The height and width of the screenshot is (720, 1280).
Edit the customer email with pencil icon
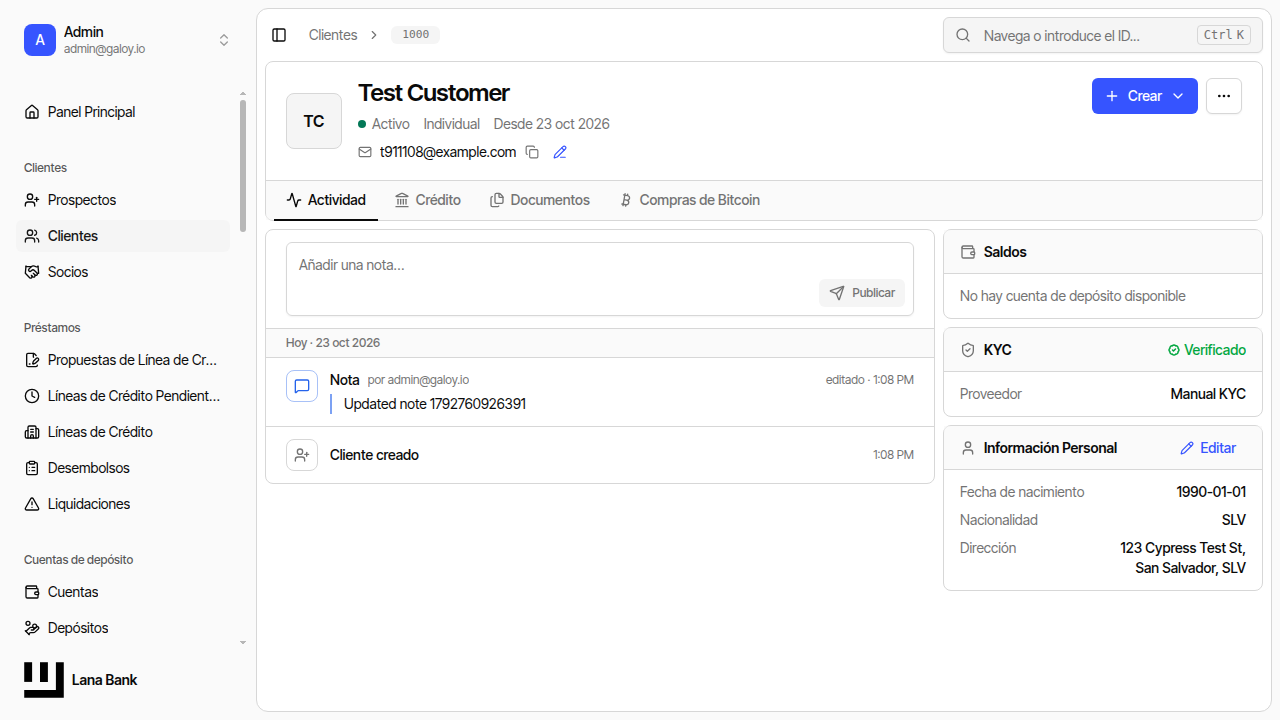560,152
